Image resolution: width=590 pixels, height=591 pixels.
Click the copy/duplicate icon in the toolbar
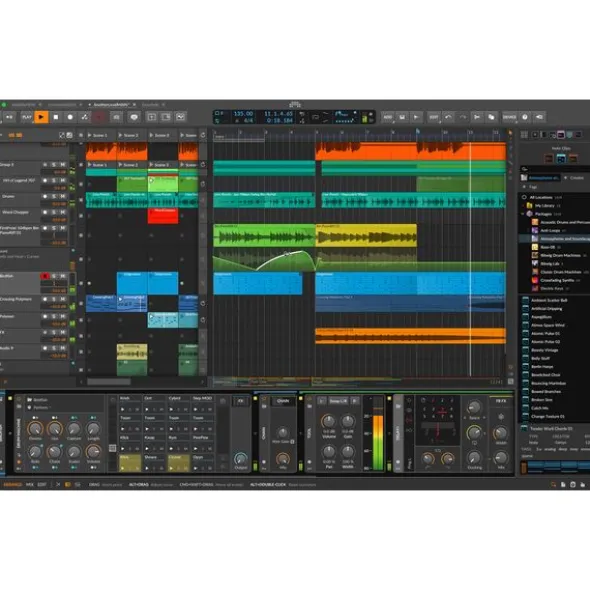tap(491, 117)
